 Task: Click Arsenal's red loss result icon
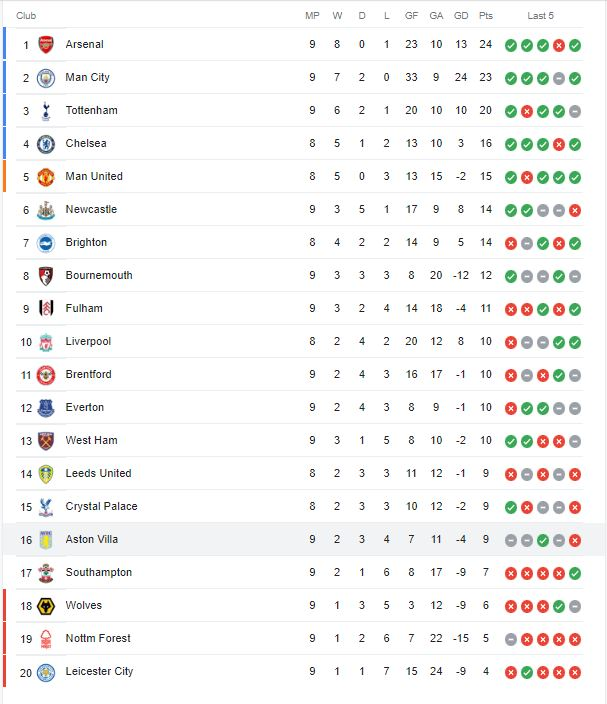(x=559, y=45)
